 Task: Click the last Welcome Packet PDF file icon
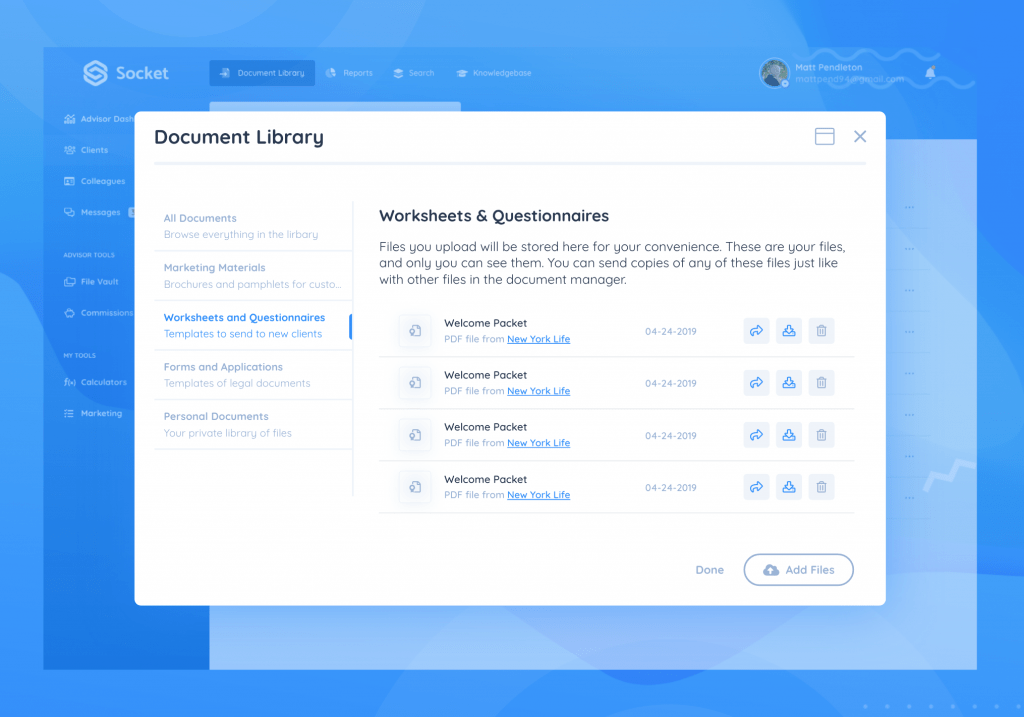click(x=415, y=487)
